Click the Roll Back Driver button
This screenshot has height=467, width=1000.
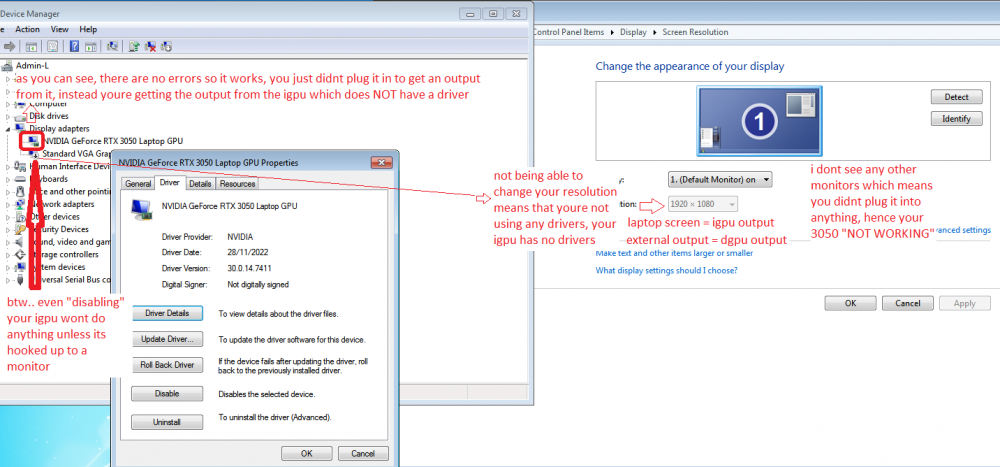pyautogui.click(x=167, y=364)
